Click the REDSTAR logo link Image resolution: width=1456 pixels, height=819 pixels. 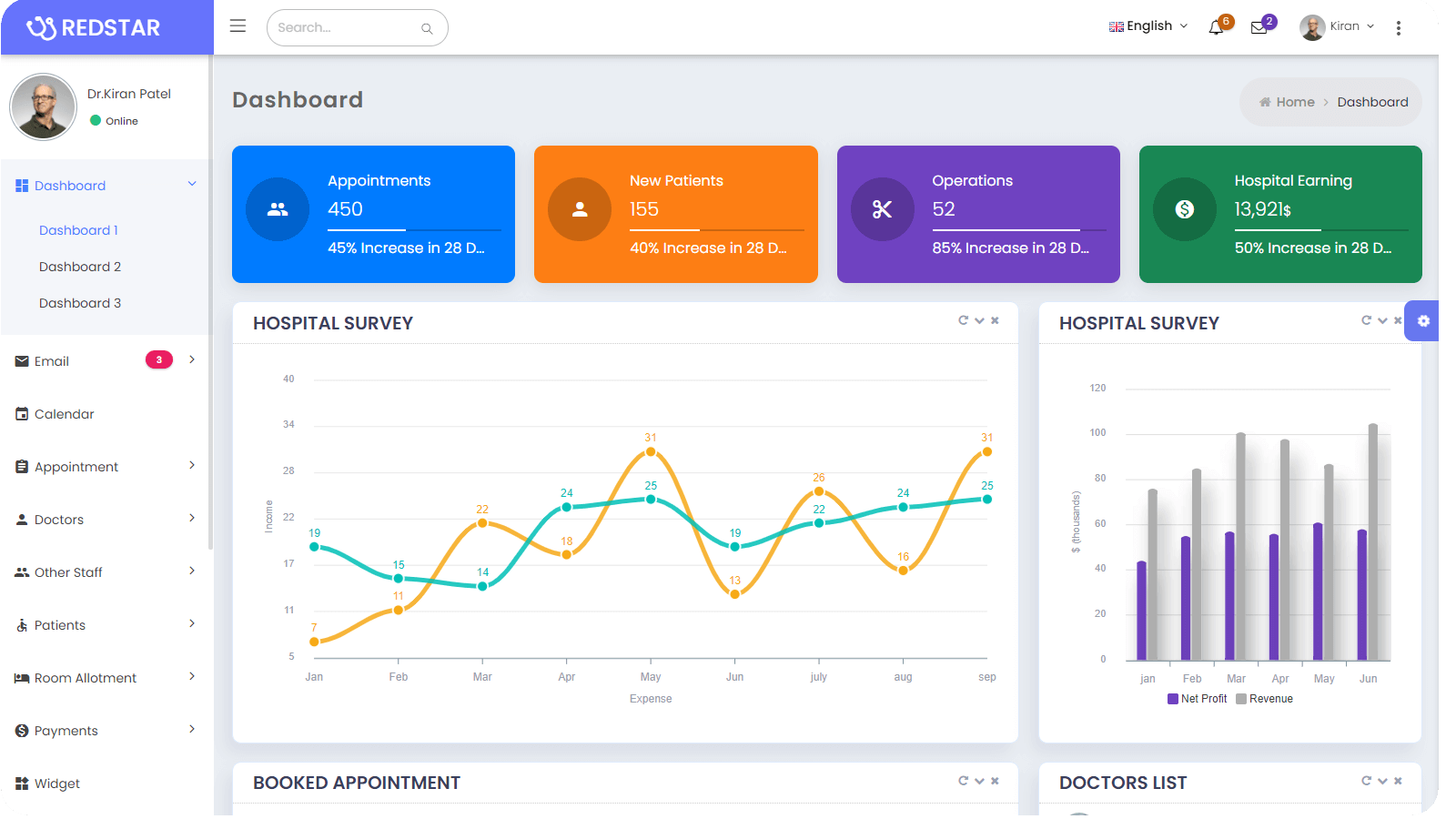(94, 28)
